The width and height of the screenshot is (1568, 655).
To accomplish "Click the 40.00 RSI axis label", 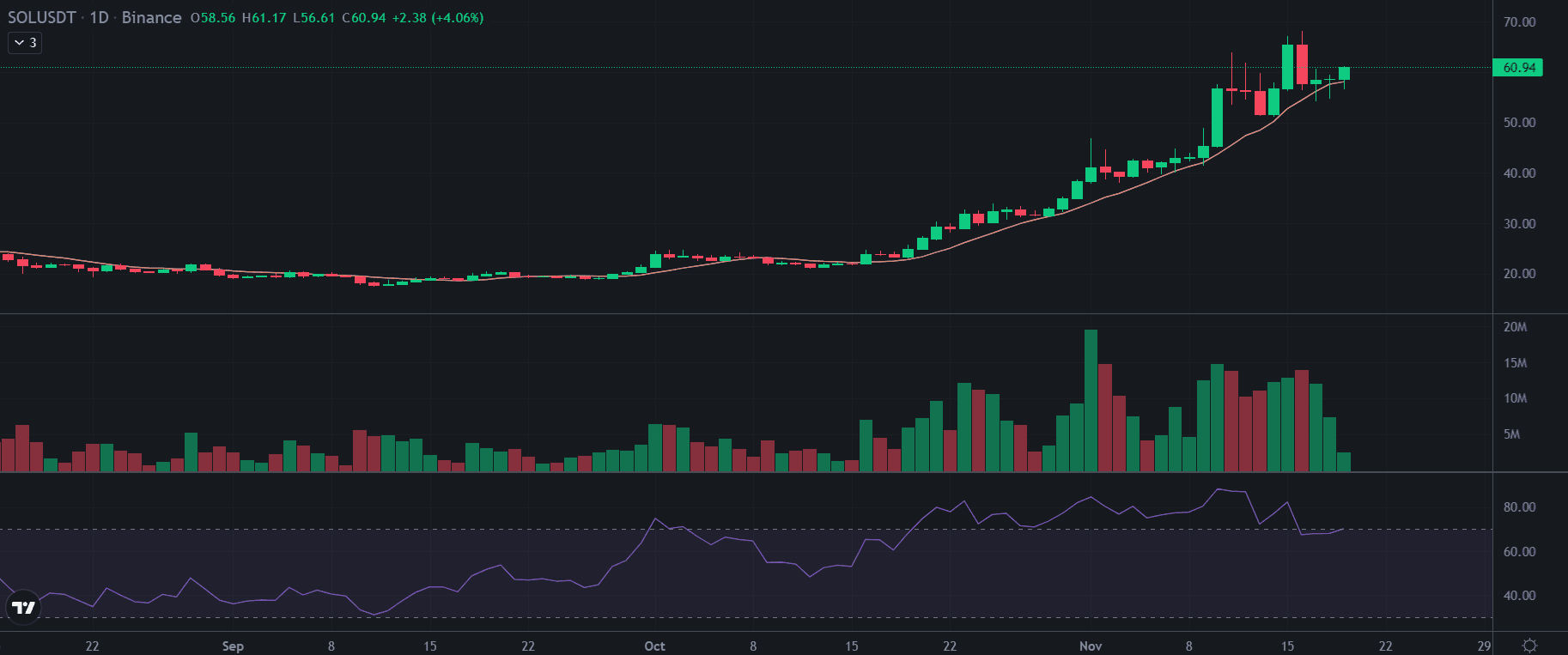I will 1519,596.
